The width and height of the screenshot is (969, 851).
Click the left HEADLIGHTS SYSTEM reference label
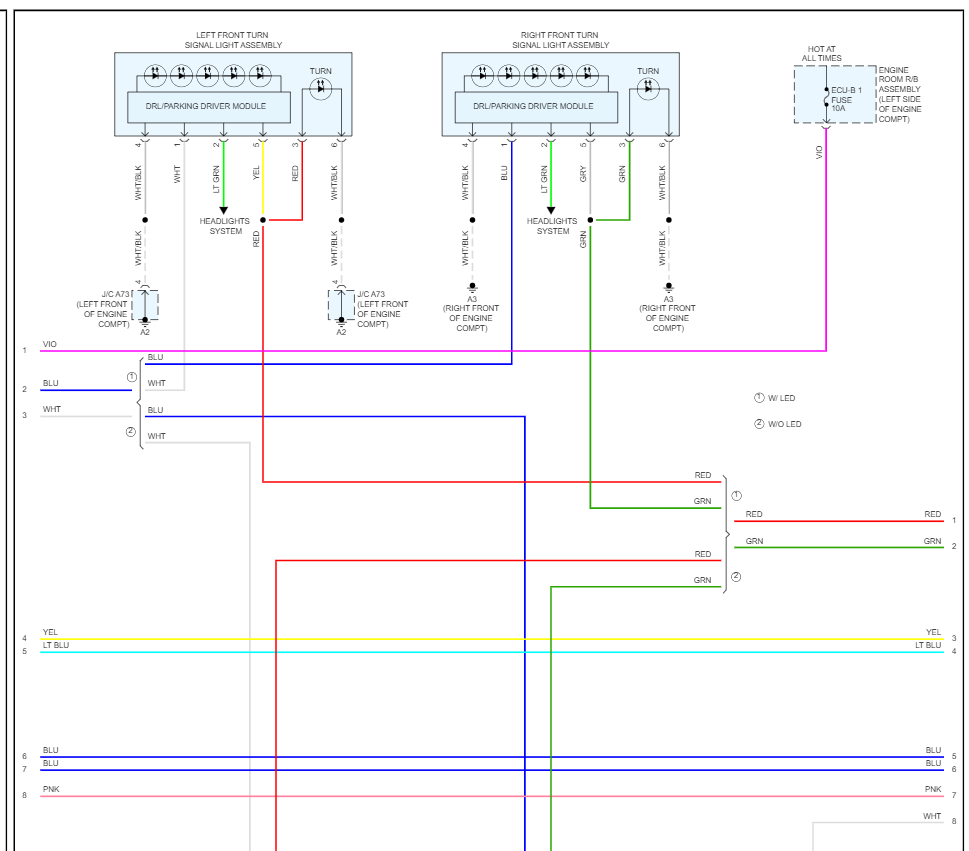(x=224, y=226)
